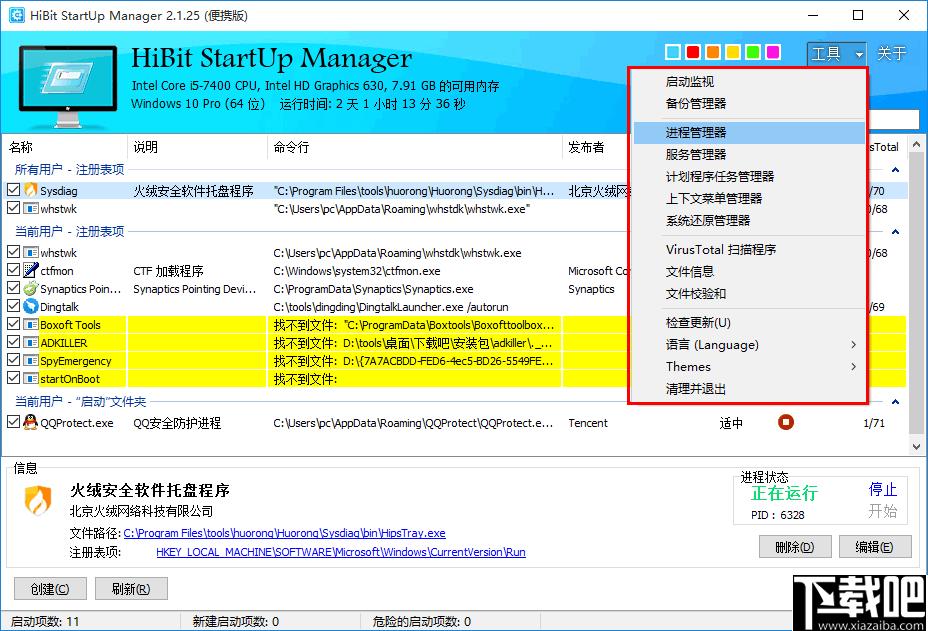Toggle the Synaptics Pointing checkbox
Viewport: 928px width, 631px height.
14,288
